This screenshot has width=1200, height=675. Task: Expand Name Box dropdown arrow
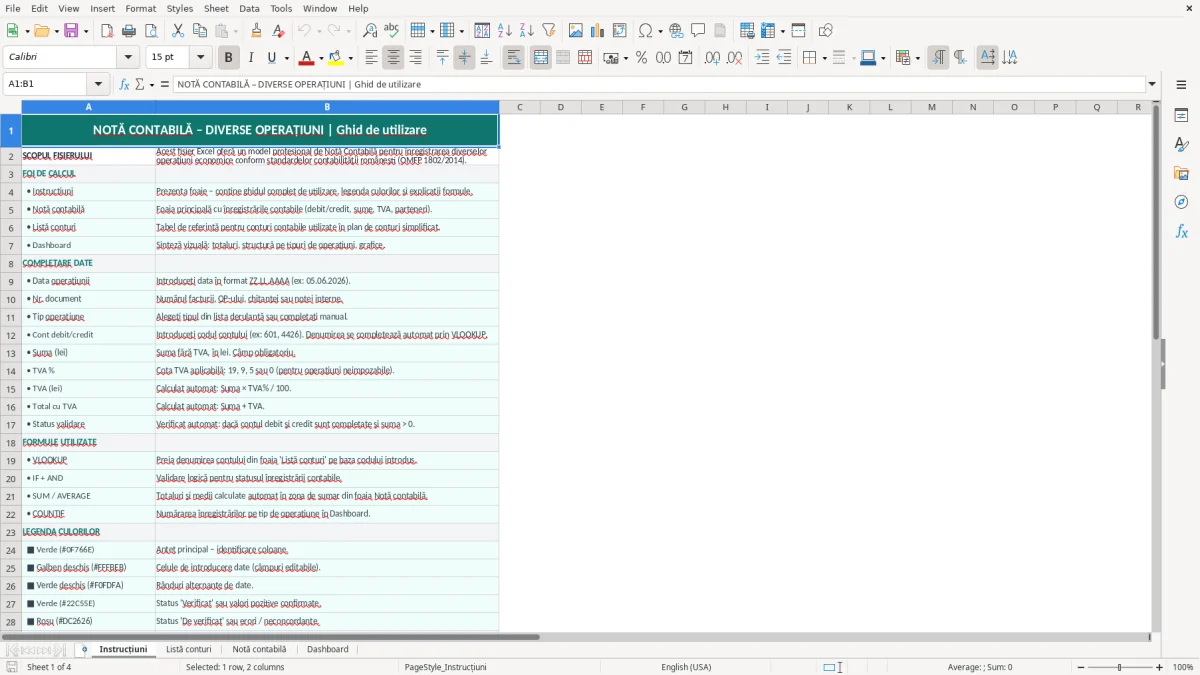coord(98,84)
